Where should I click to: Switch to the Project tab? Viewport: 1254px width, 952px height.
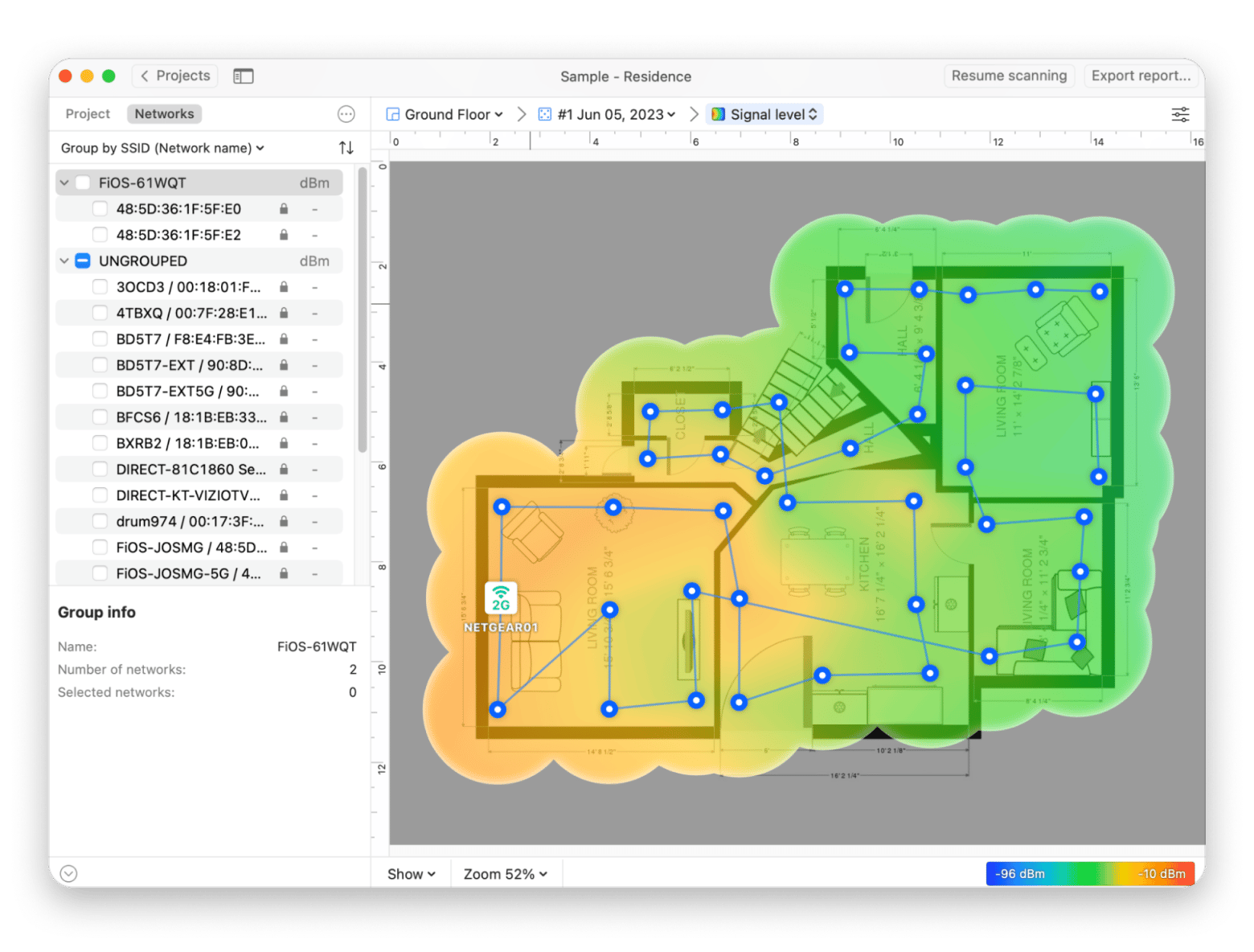pyautogui.click(x=88, y=114)
